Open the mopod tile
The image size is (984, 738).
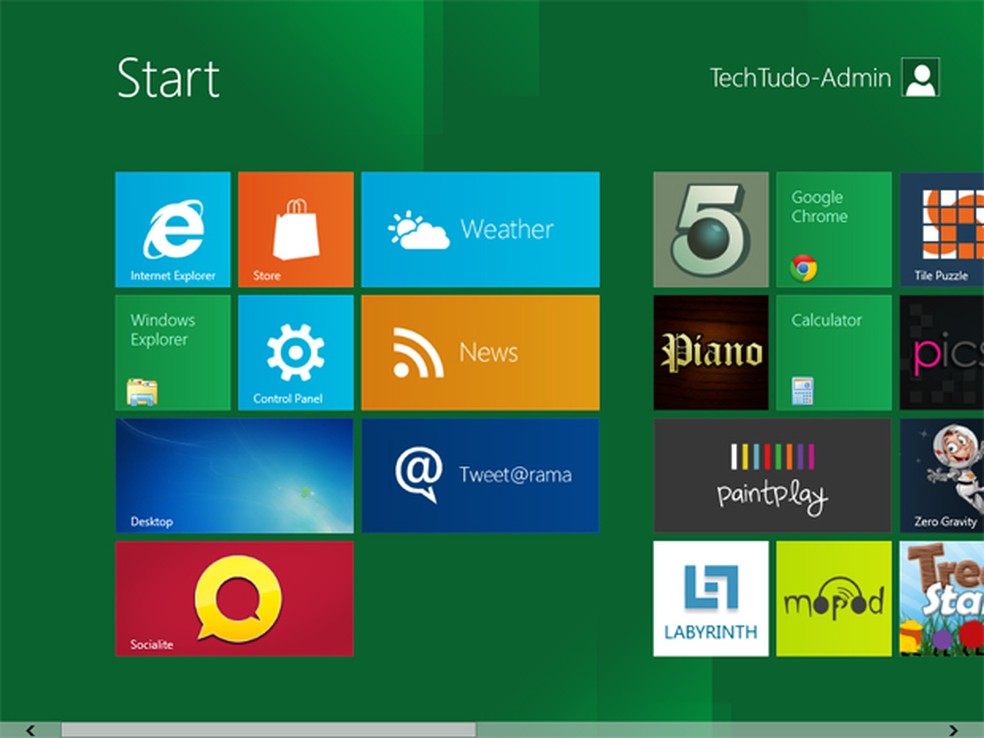[833, 599]
